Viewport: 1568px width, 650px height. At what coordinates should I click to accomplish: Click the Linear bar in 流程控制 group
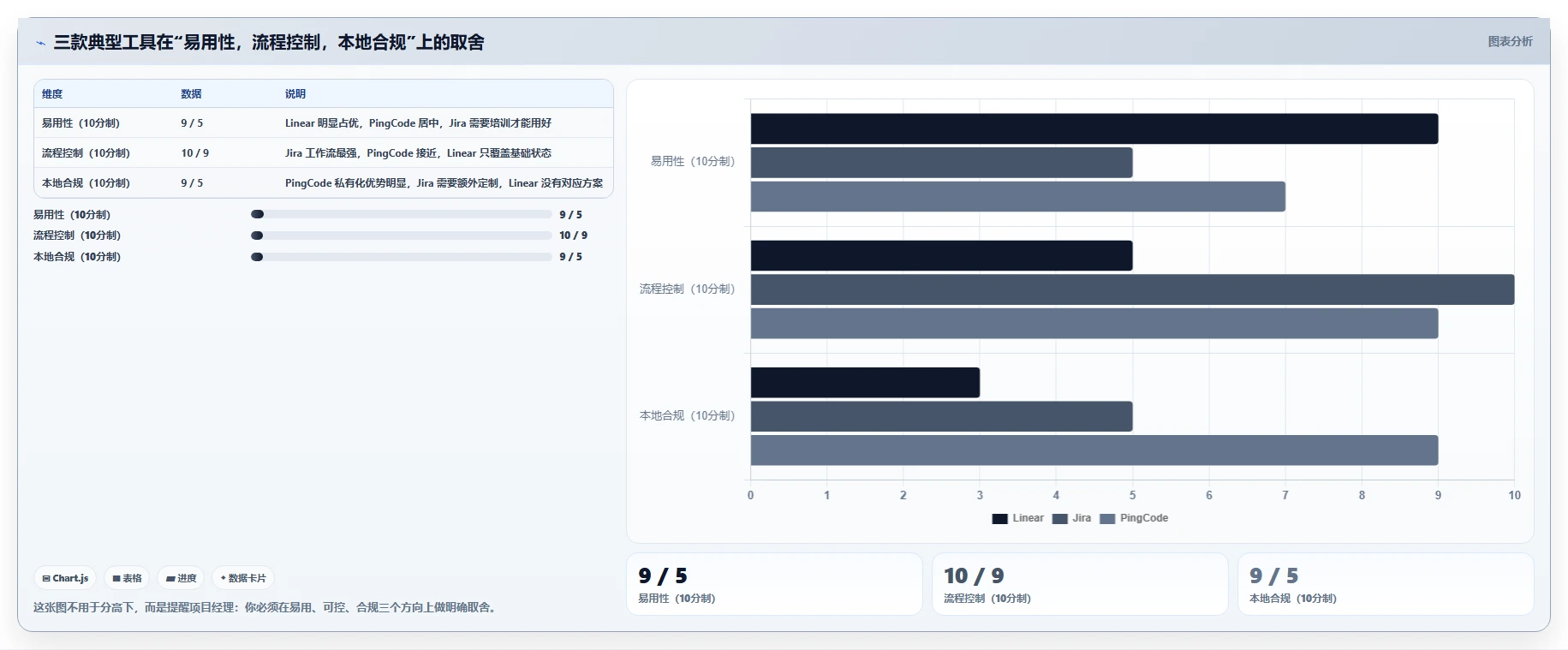[942, 255]
